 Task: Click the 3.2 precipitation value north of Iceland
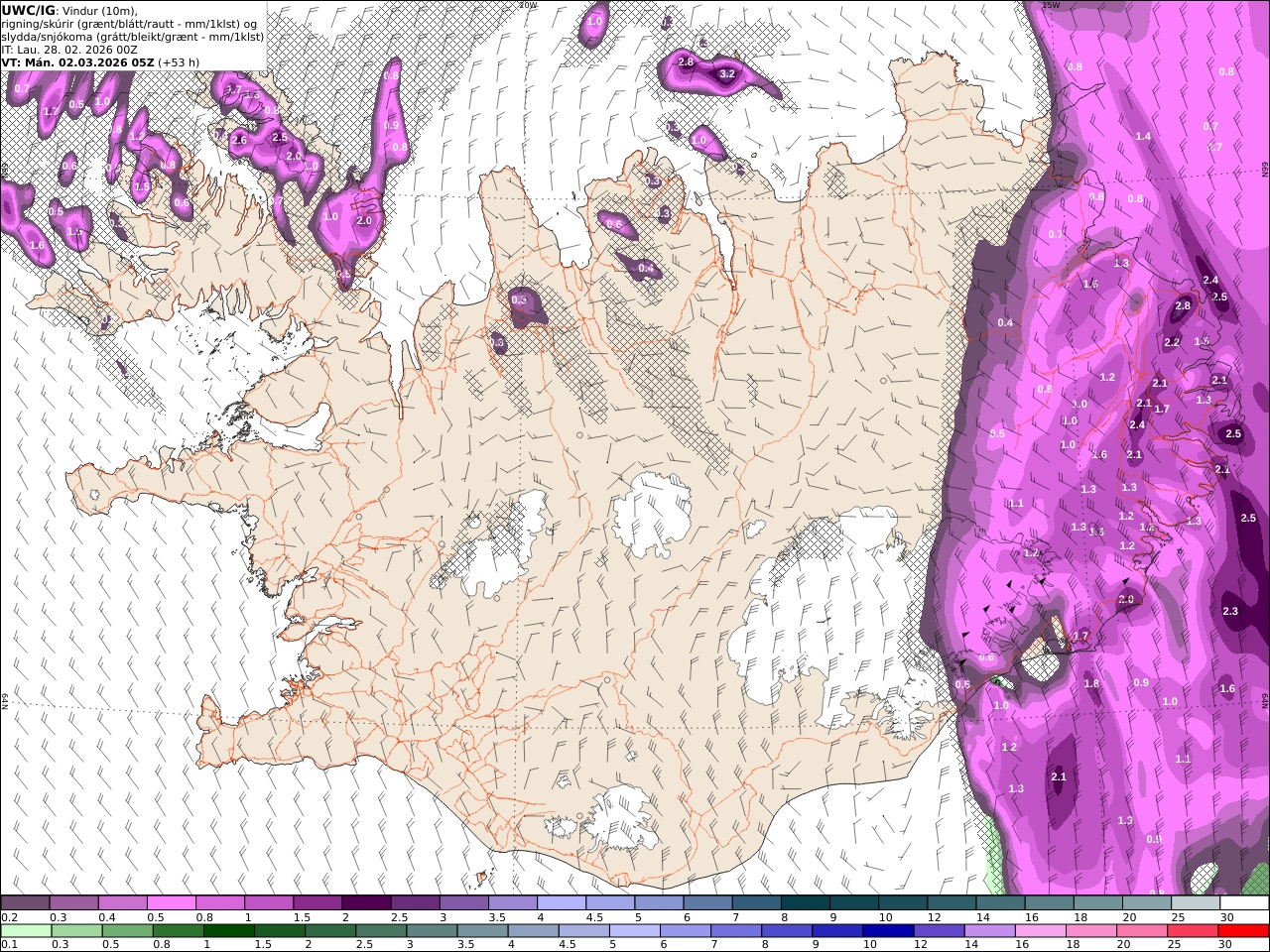(726, 73)
